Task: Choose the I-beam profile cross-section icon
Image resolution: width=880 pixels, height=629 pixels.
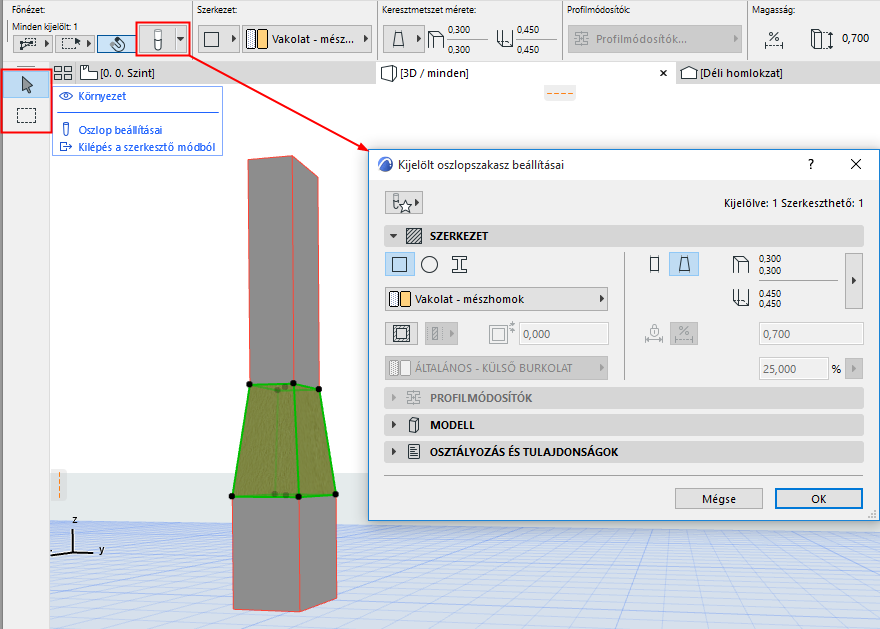Action: (x=460, y=265)
